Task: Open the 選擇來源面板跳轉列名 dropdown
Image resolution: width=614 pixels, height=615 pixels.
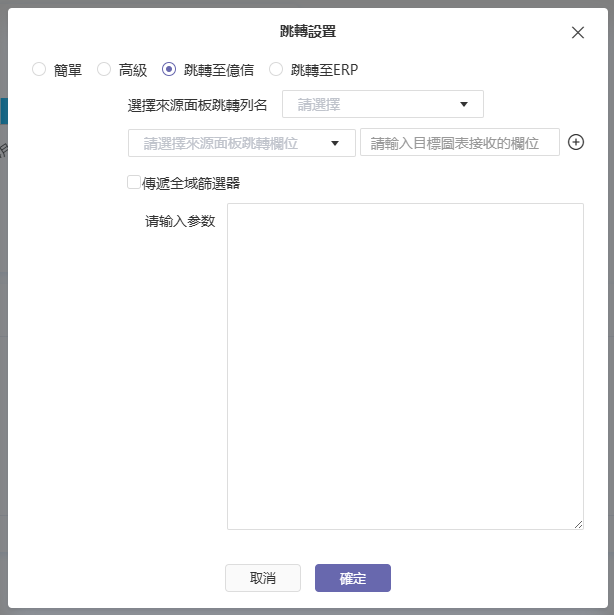Action: click(383, 104)
